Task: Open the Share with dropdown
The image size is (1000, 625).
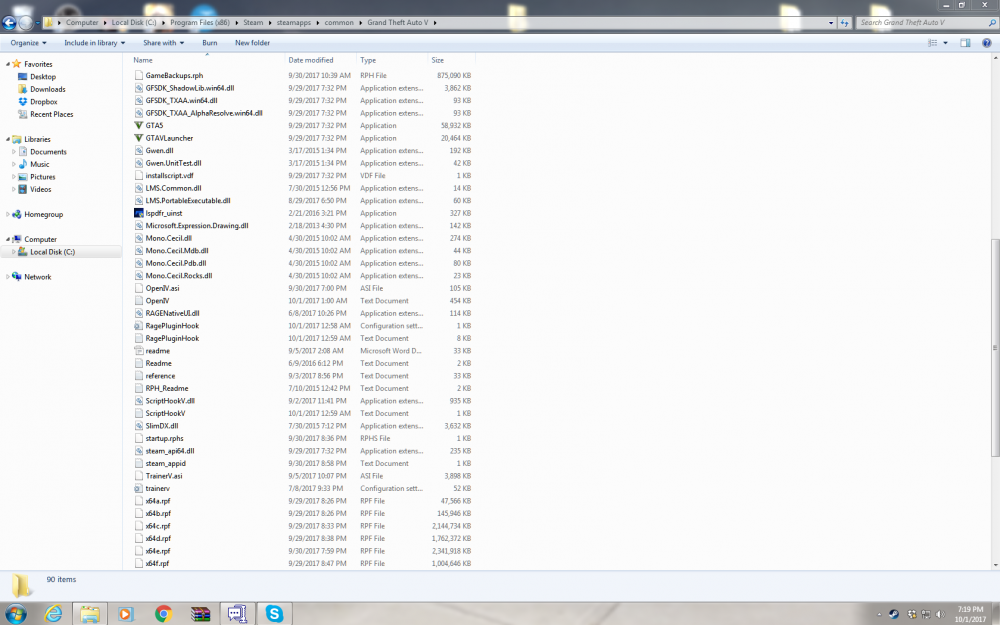Action: coord(163,43)
